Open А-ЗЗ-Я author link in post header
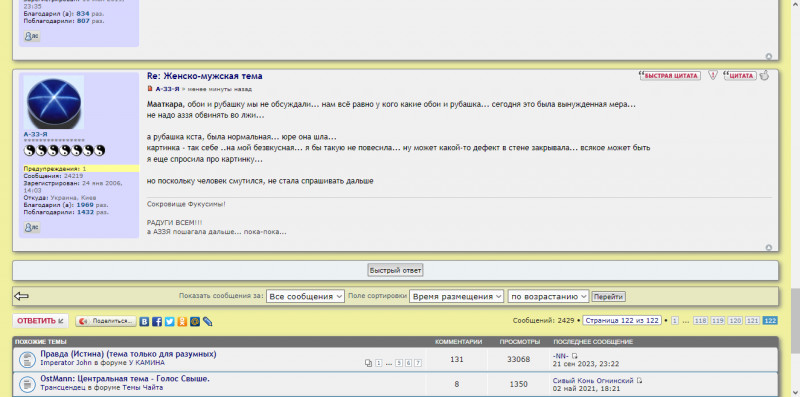 [167, 89]
